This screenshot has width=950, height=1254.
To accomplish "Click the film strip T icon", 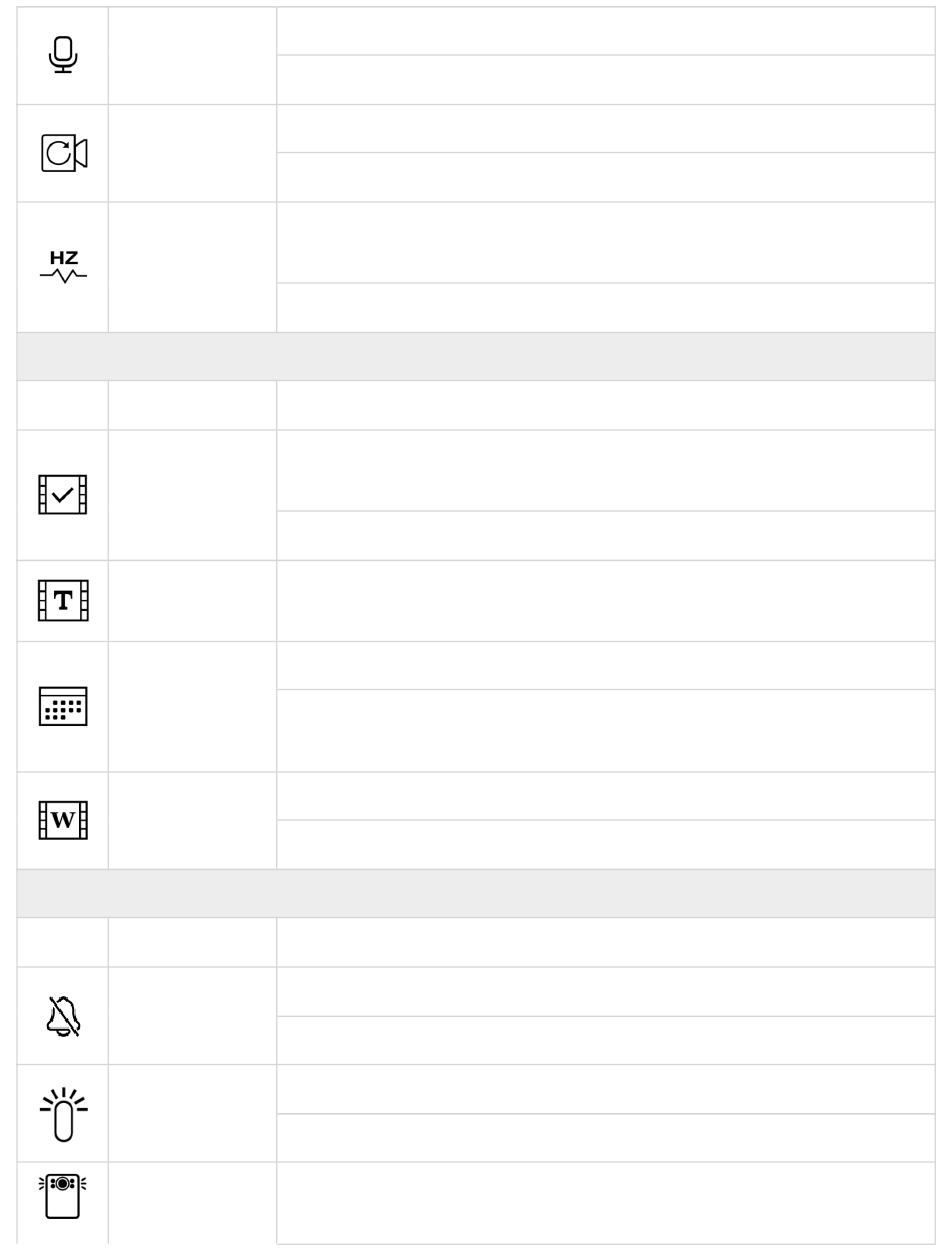I will click(x=63, y=601).
